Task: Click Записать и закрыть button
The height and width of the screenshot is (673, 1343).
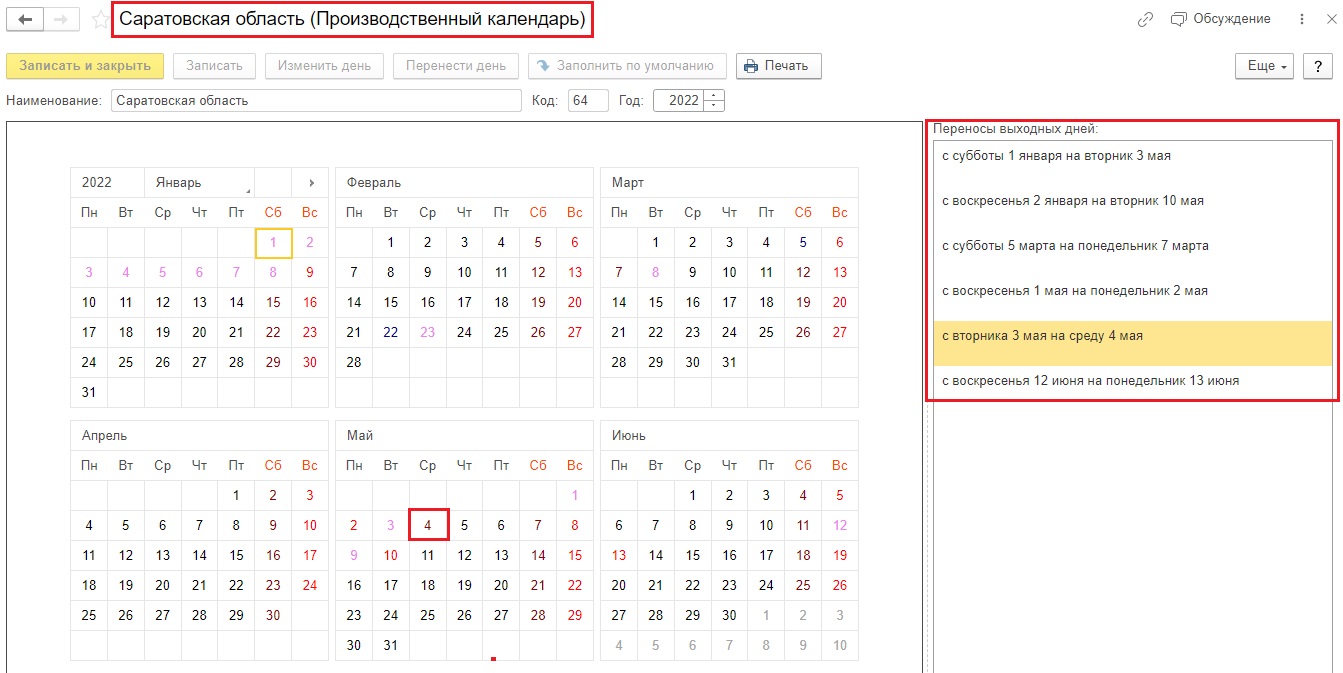Action: tap(85, 66)
